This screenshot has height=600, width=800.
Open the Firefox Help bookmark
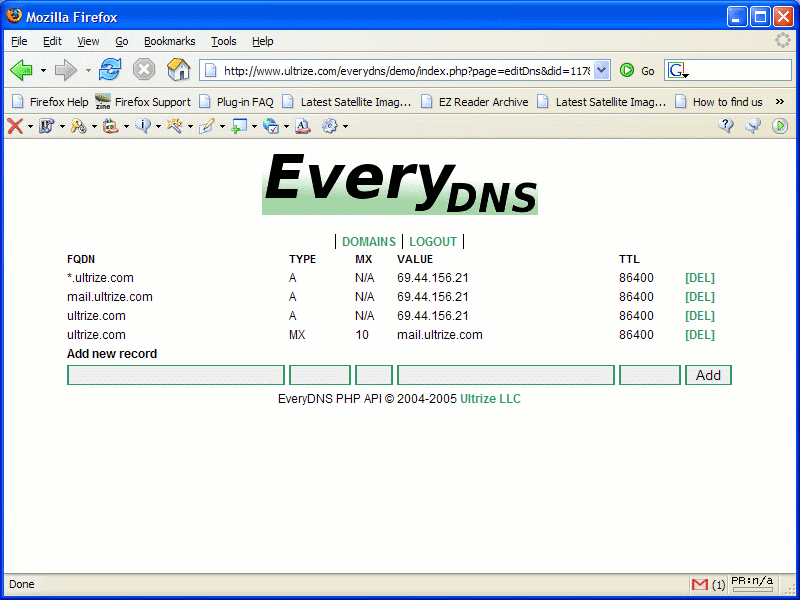50,102
